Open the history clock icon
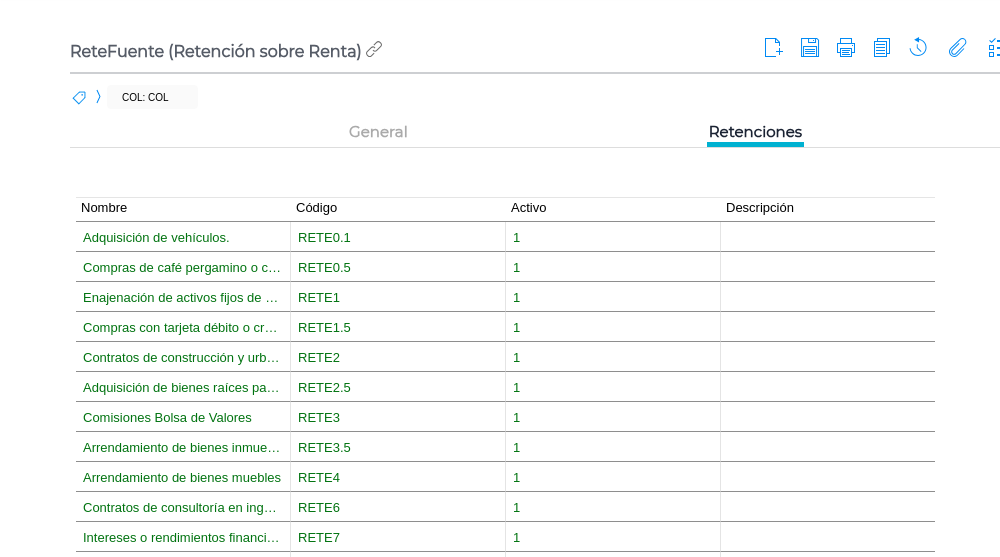 (918, 47)
